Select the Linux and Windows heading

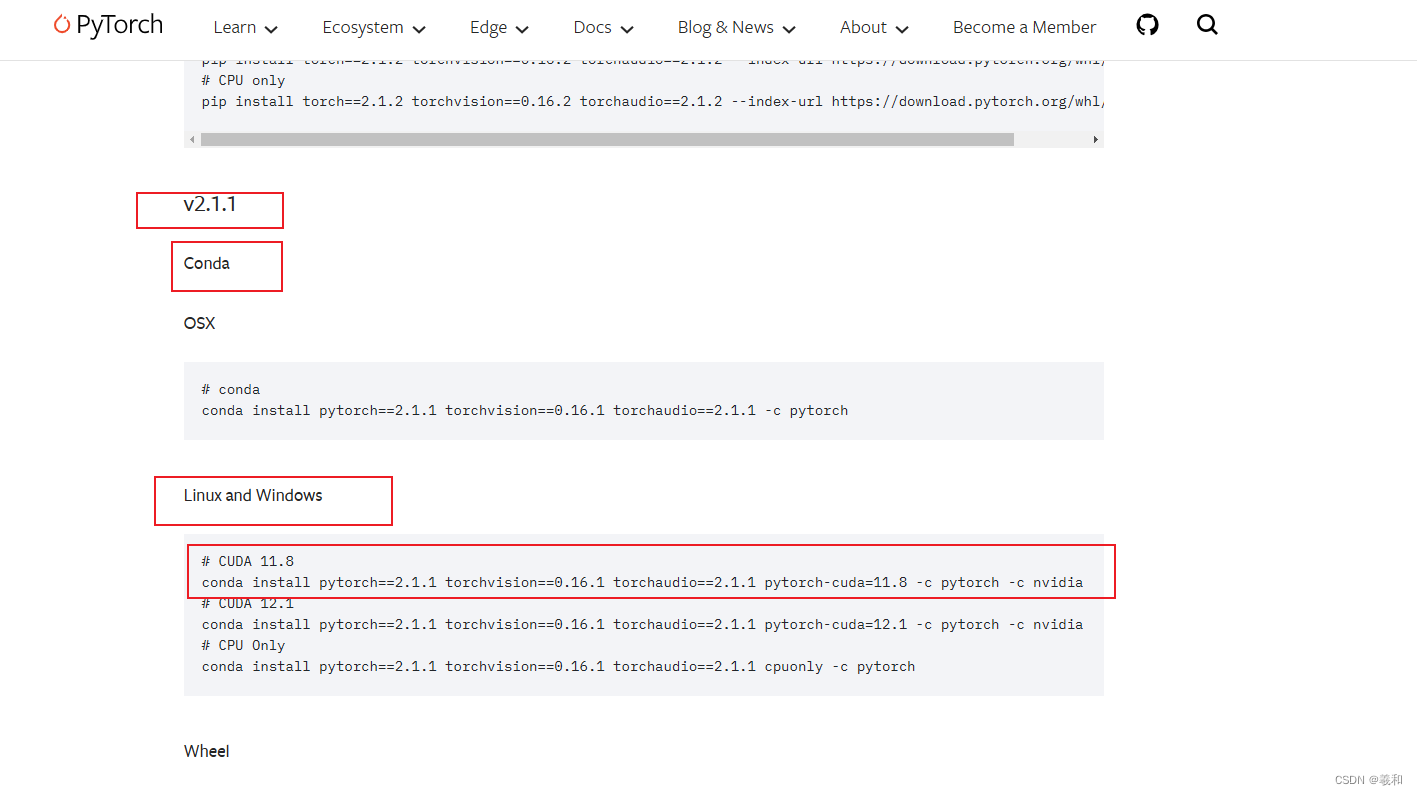pyautogui.click(x=252, y=495)
